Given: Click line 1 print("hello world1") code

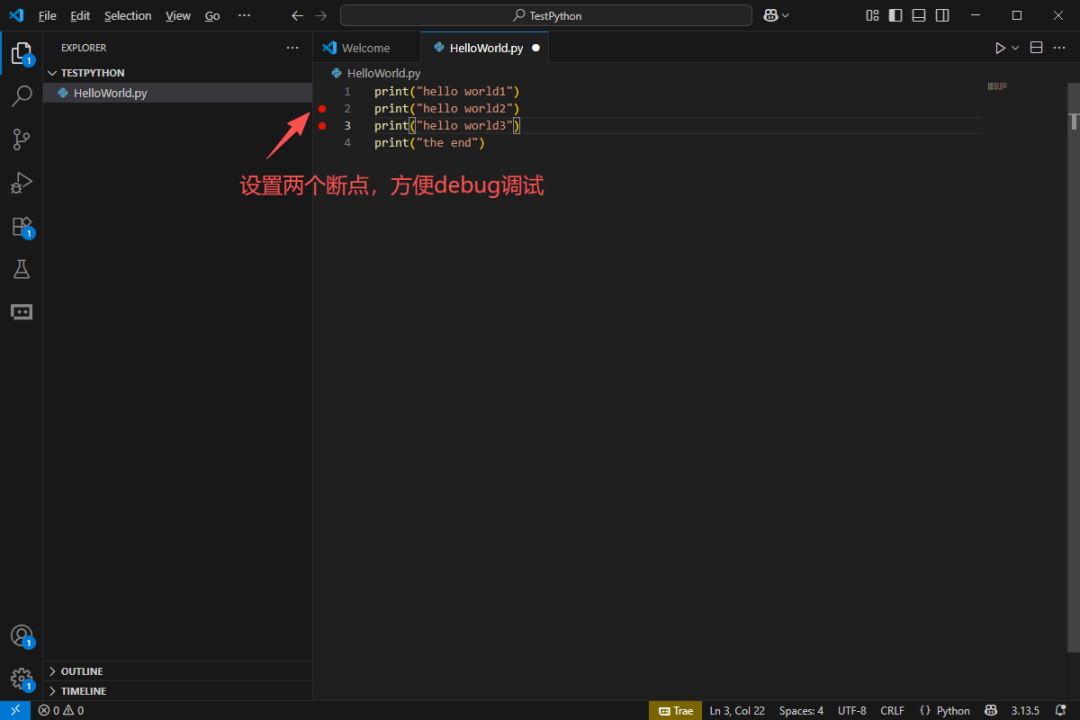Looking at the screenshot, I should pos(447,92).
